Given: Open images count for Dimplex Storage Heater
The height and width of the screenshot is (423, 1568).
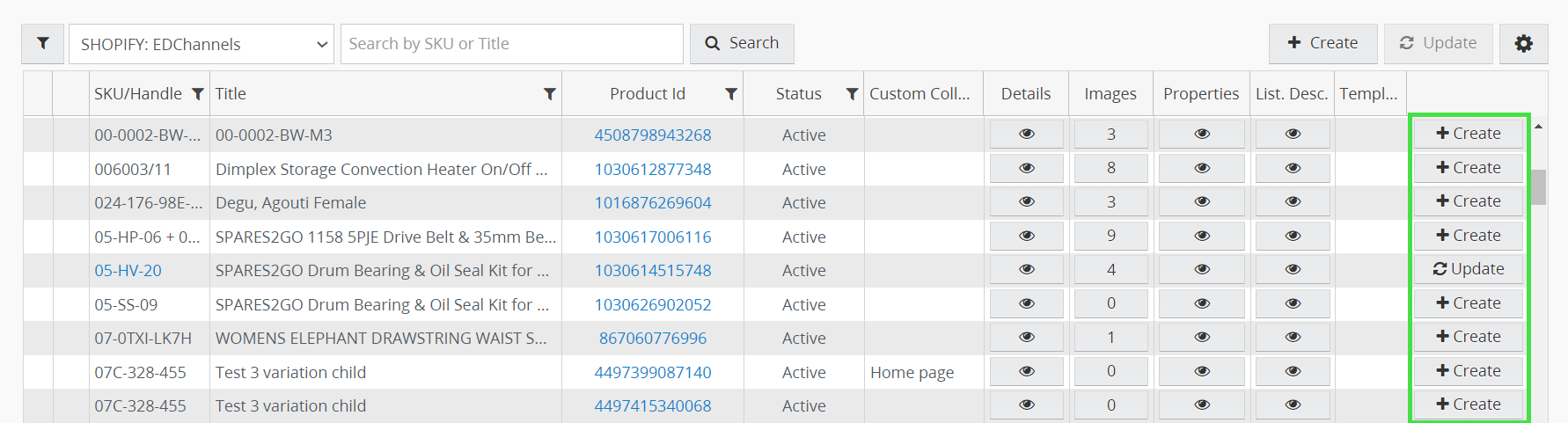Looking at the screenshot, I should (x=1110, y=168).
